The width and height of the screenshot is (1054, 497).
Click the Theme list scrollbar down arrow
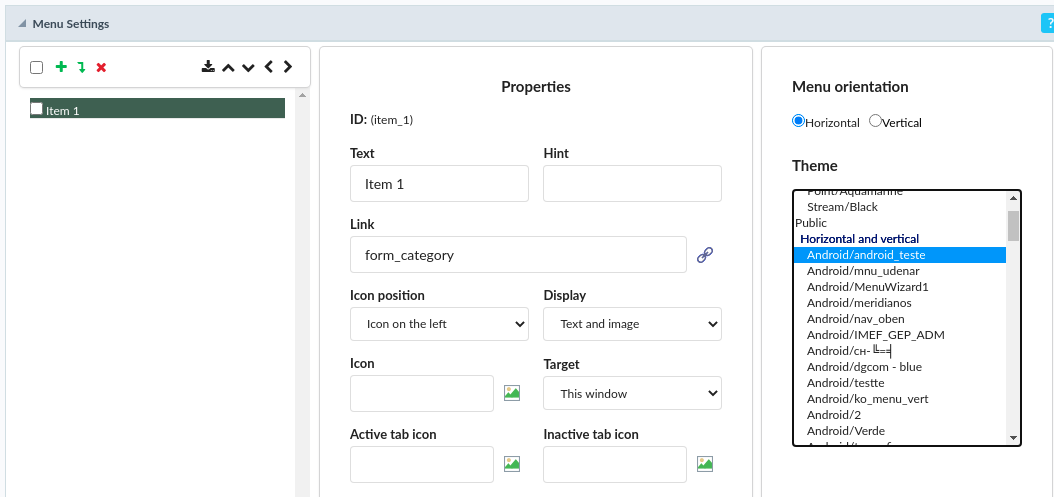click(x=1013, y=438)
